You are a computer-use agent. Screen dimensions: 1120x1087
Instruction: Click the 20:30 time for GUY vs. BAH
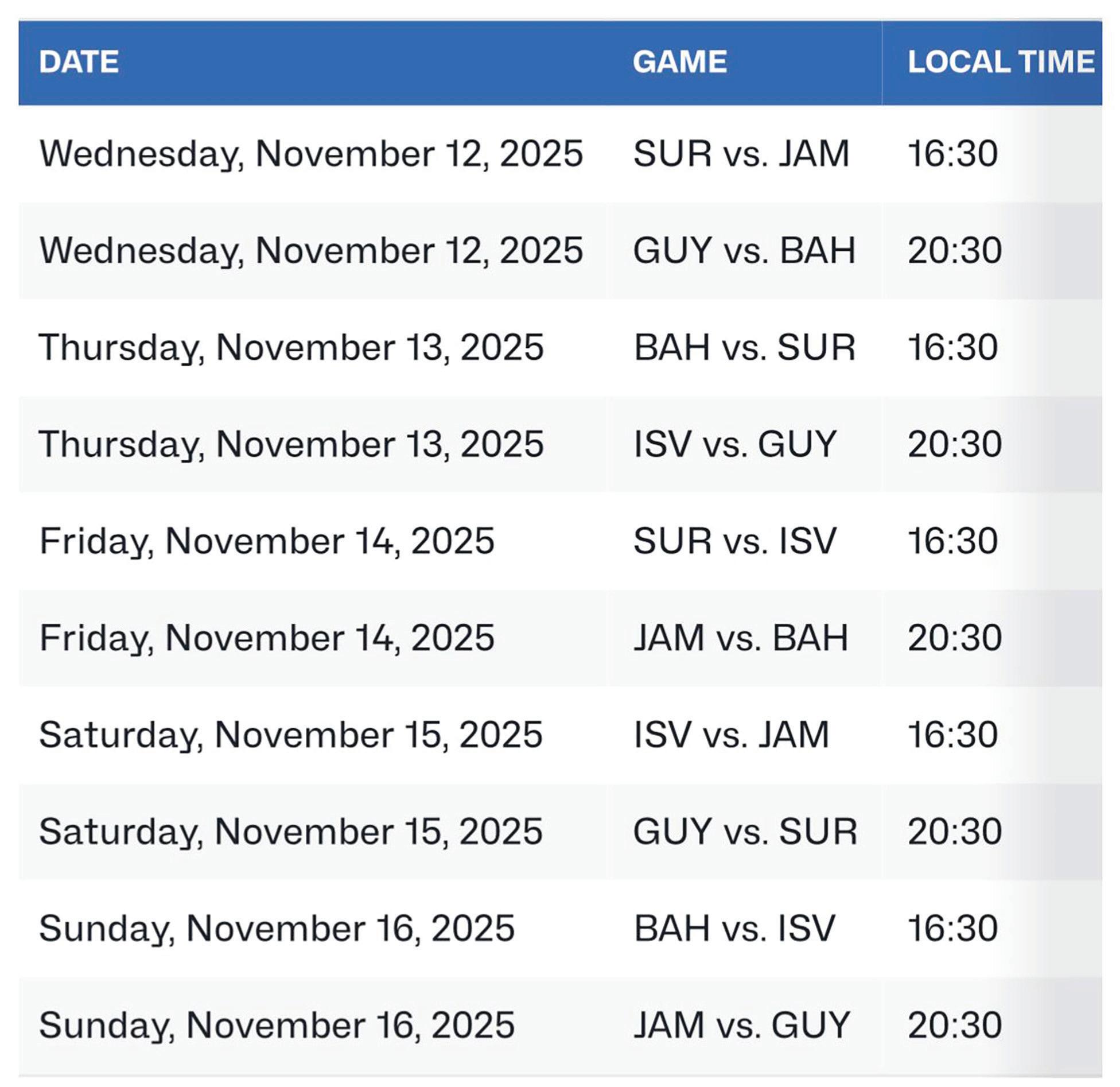tap(954, 250)
